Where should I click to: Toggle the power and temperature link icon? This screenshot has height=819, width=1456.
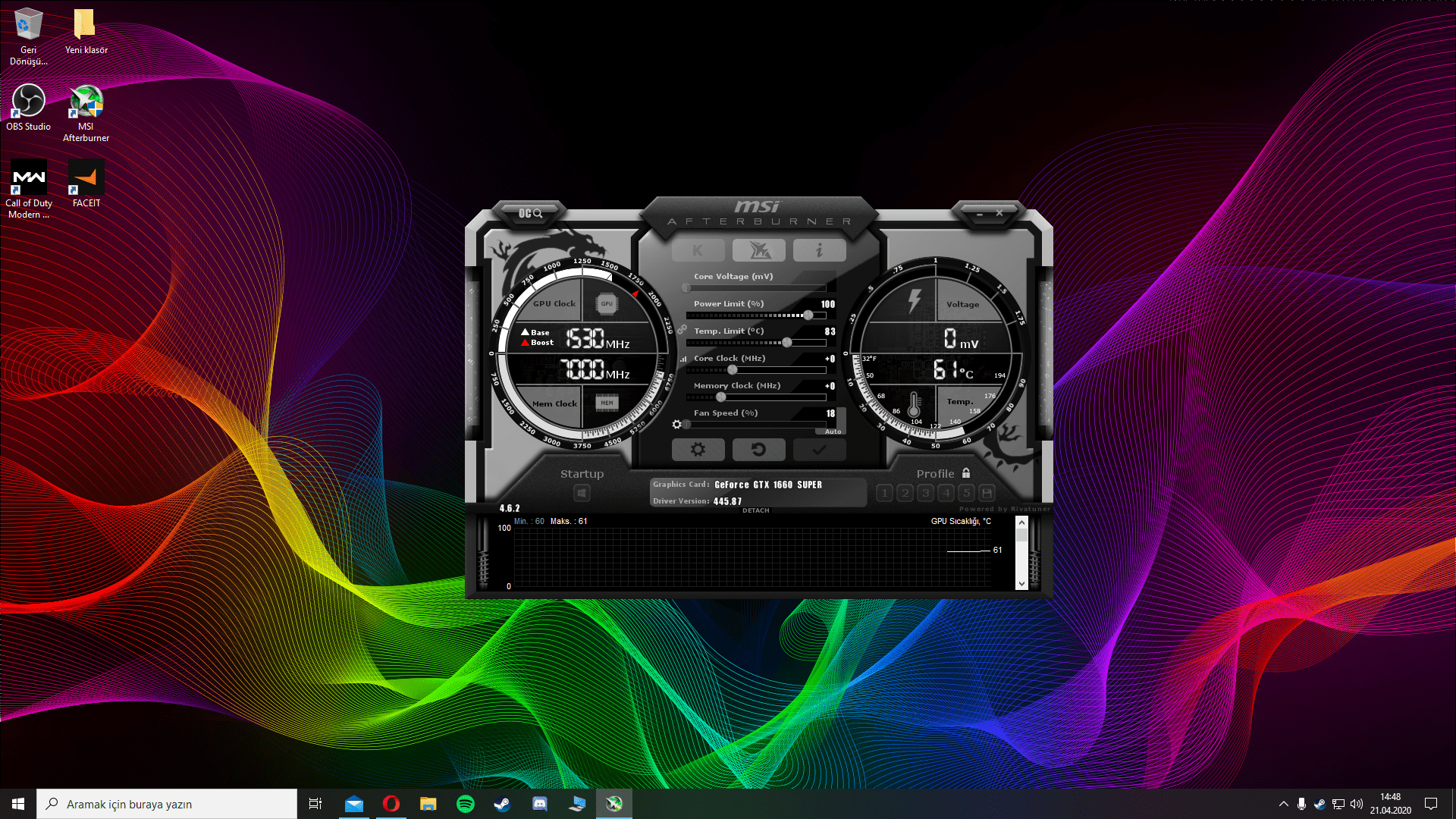[x=682, y=330]
